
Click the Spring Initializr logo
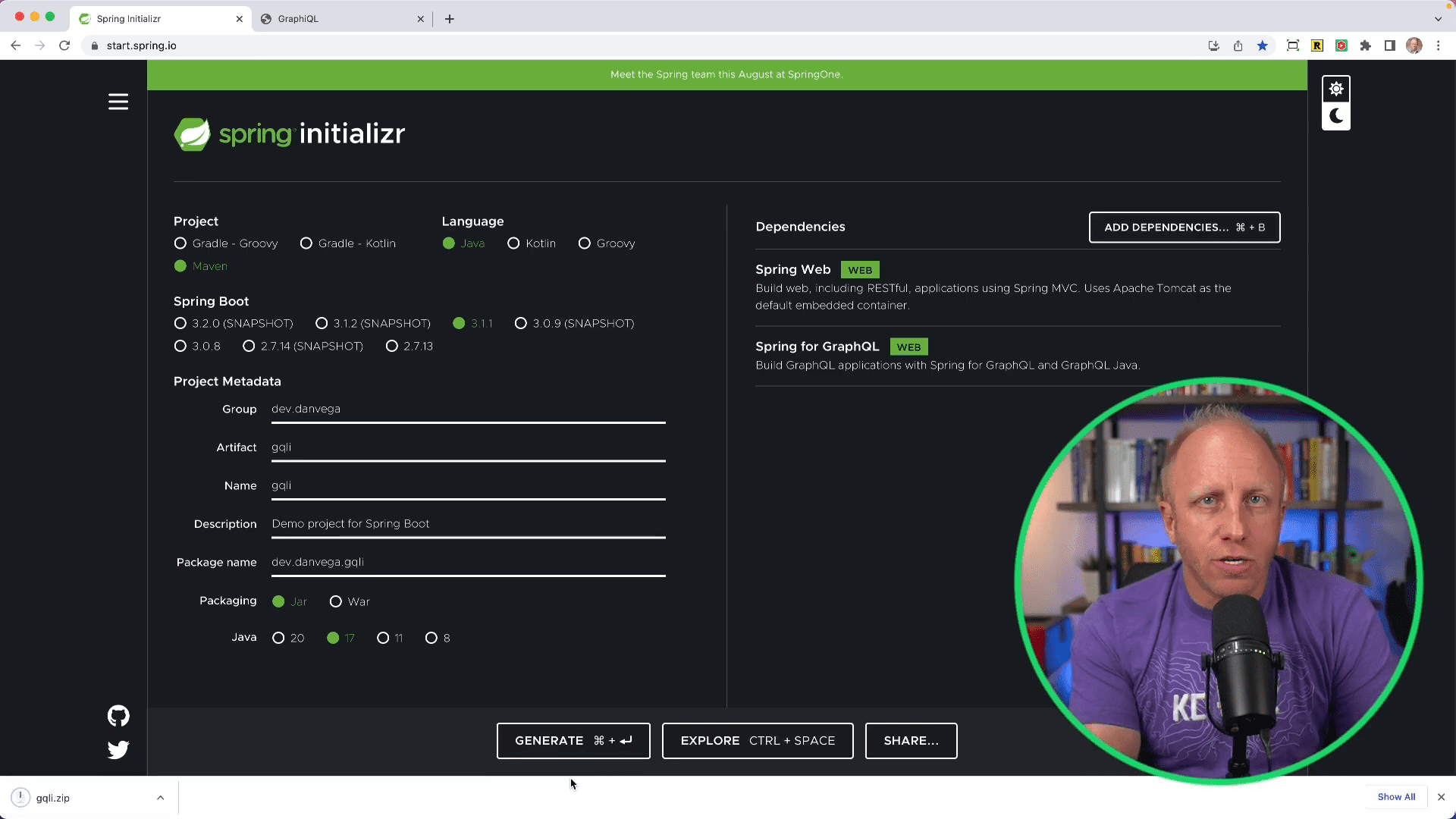289,134
